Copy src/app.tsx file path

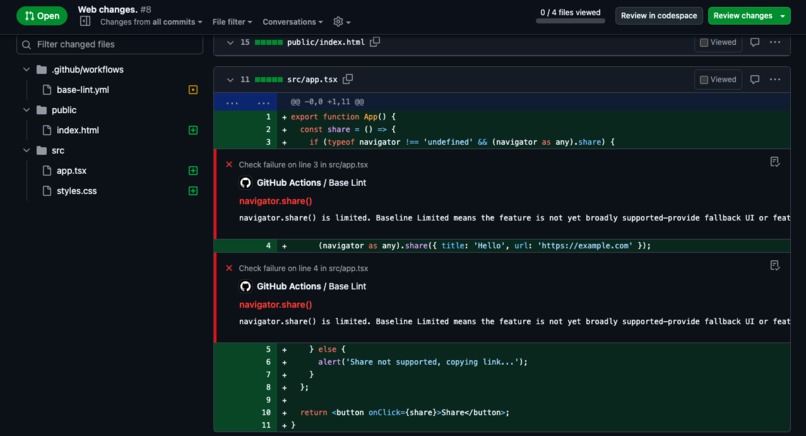(x=348, y=79)
